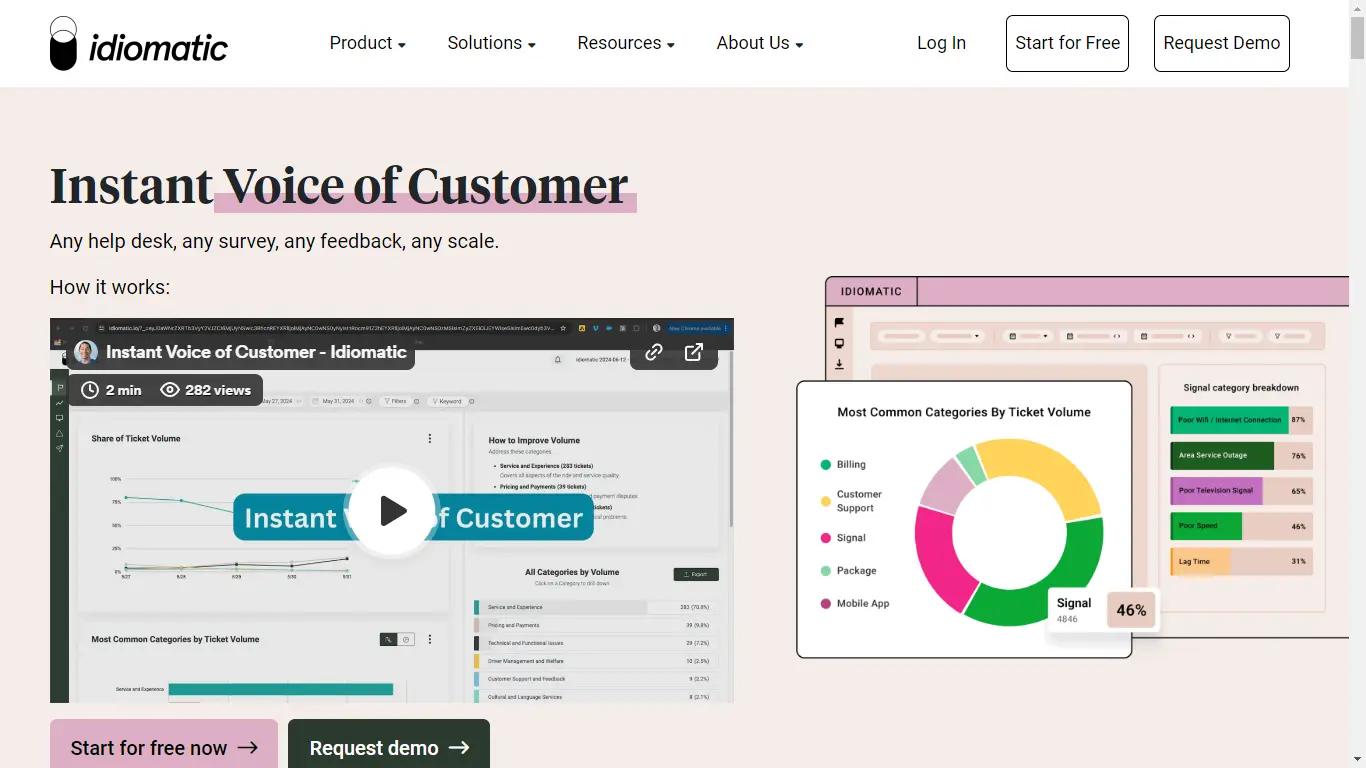Select the dark bar-chart view toggle in the video
Viewport: 1366px width, 768px height.
coord(389,639)
